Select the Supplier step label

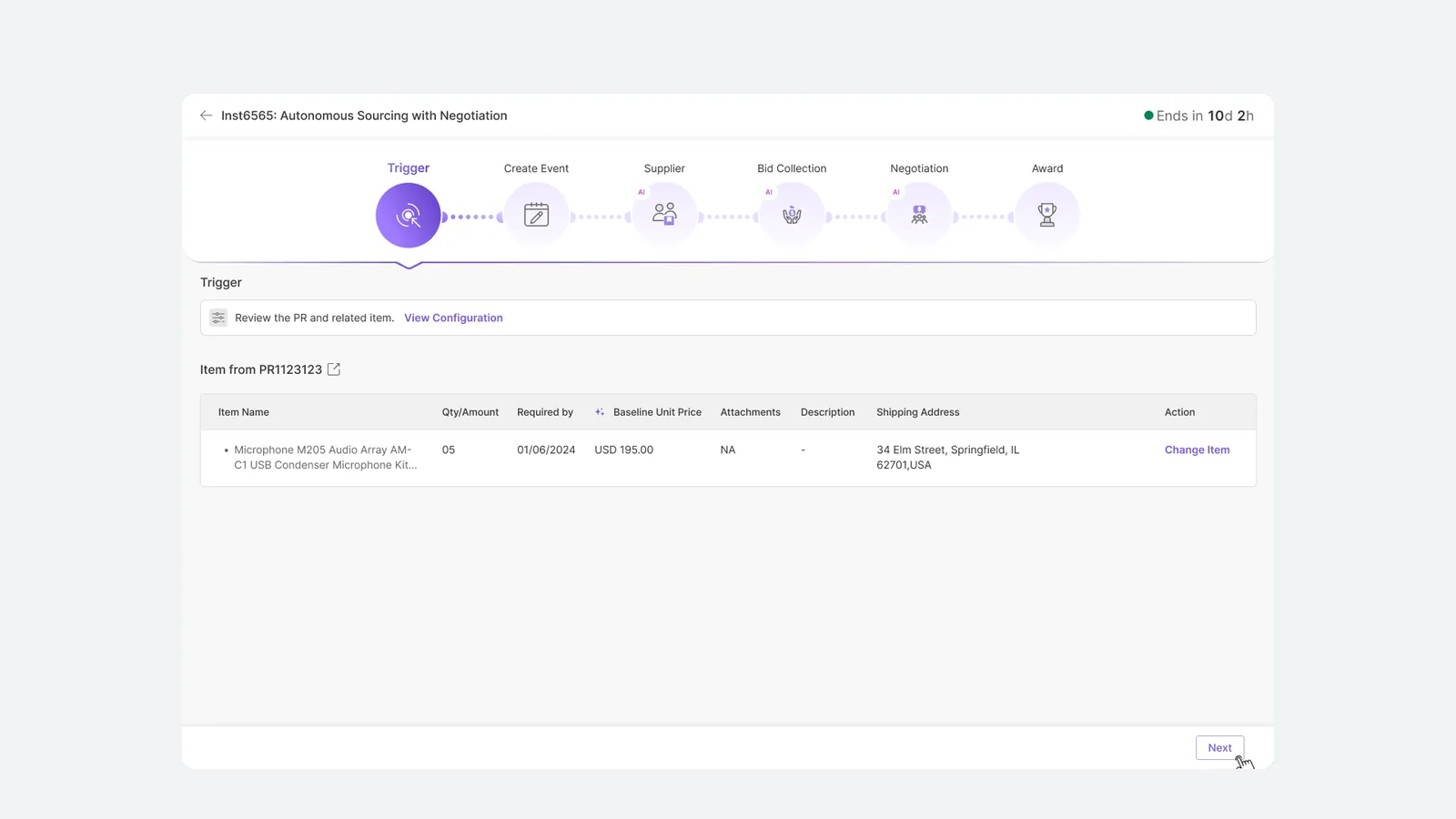point(664,168)
